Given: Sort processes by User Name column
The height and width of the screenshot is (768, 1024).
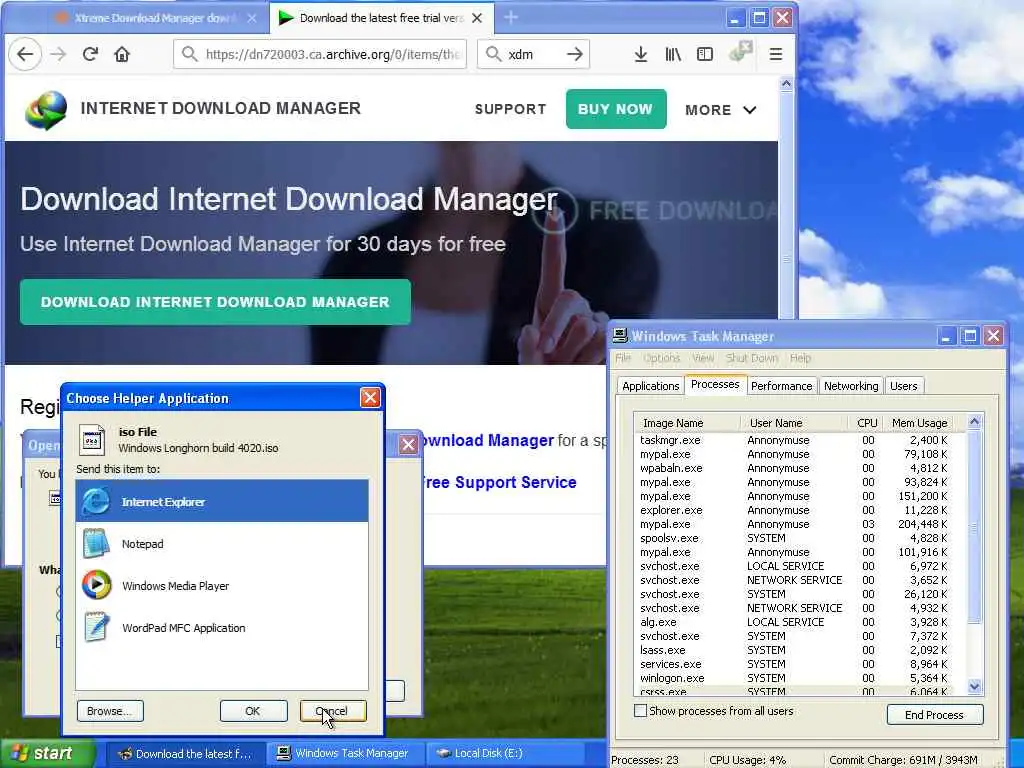Looking at the screenshot, I should (794, 423).
